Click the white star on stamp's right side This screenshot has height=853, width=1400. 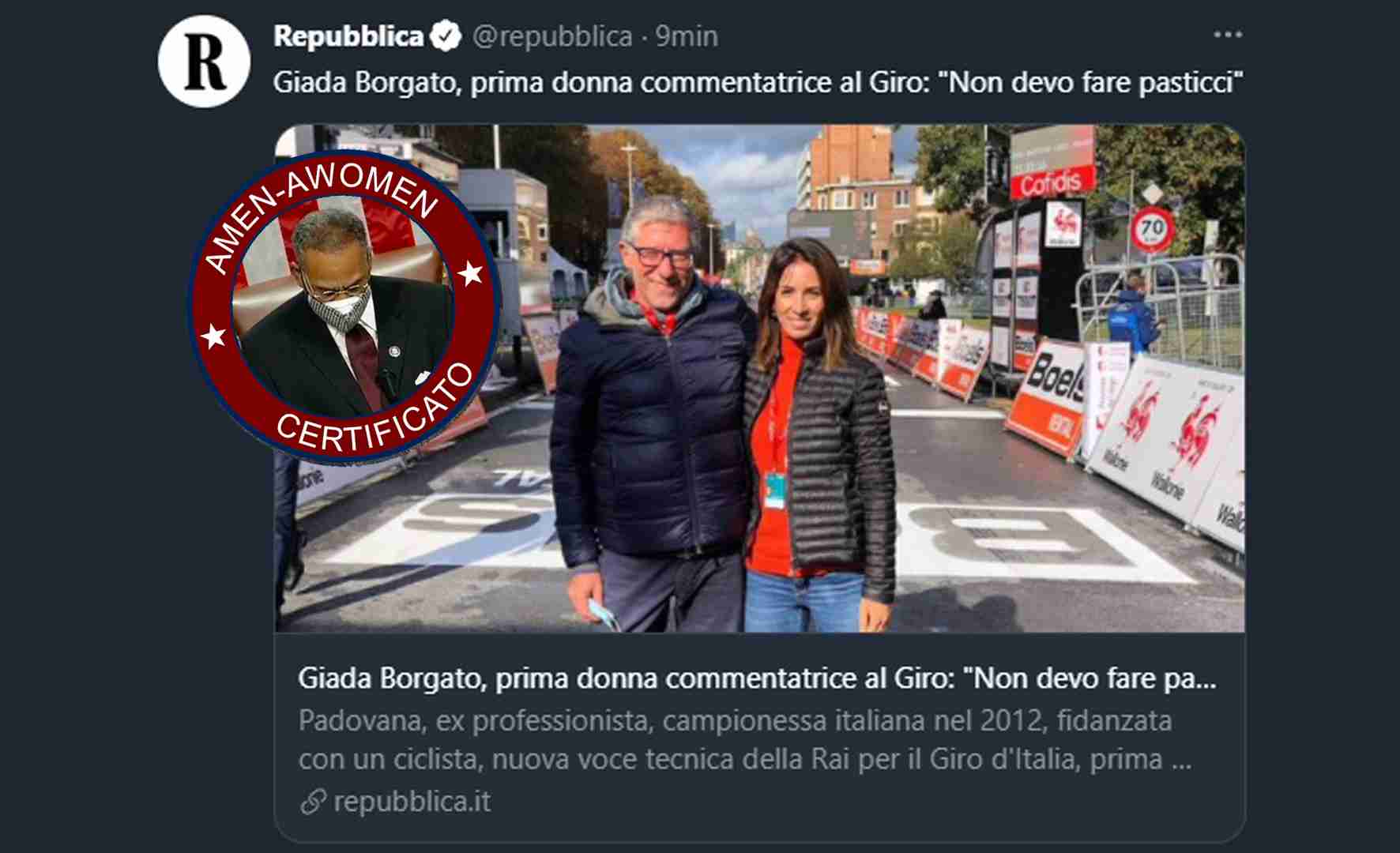(471, 273)
